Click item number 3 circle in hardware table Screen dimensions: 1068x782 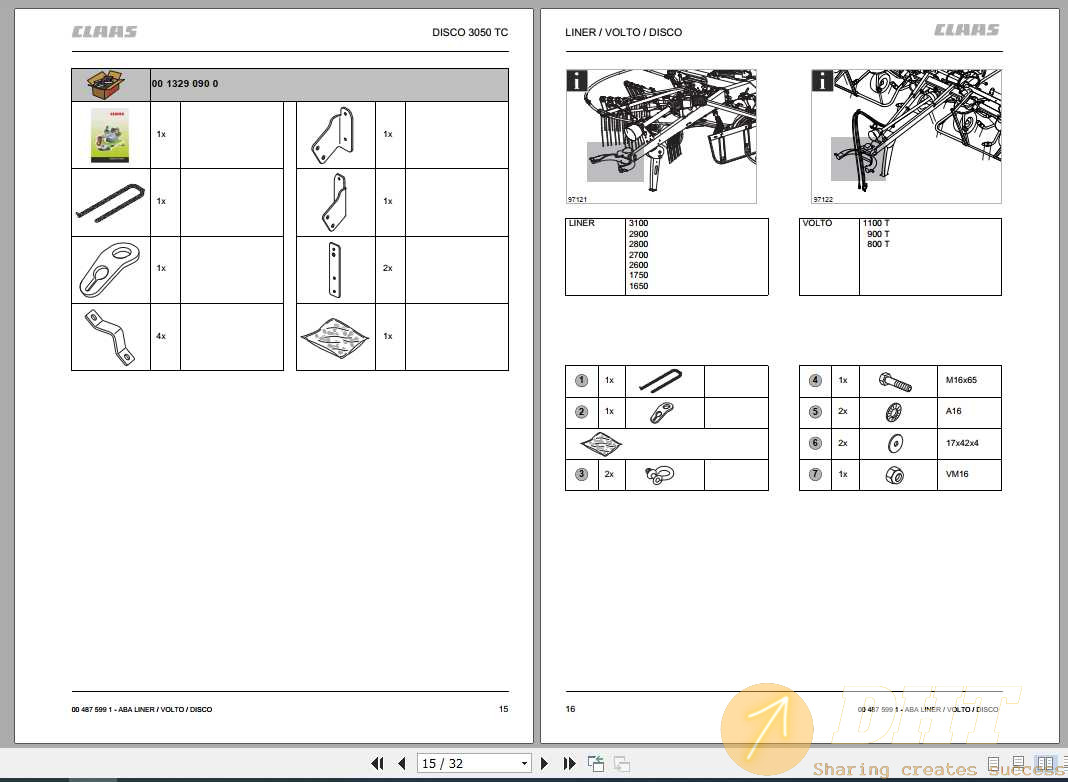click(x=581, y=473)
